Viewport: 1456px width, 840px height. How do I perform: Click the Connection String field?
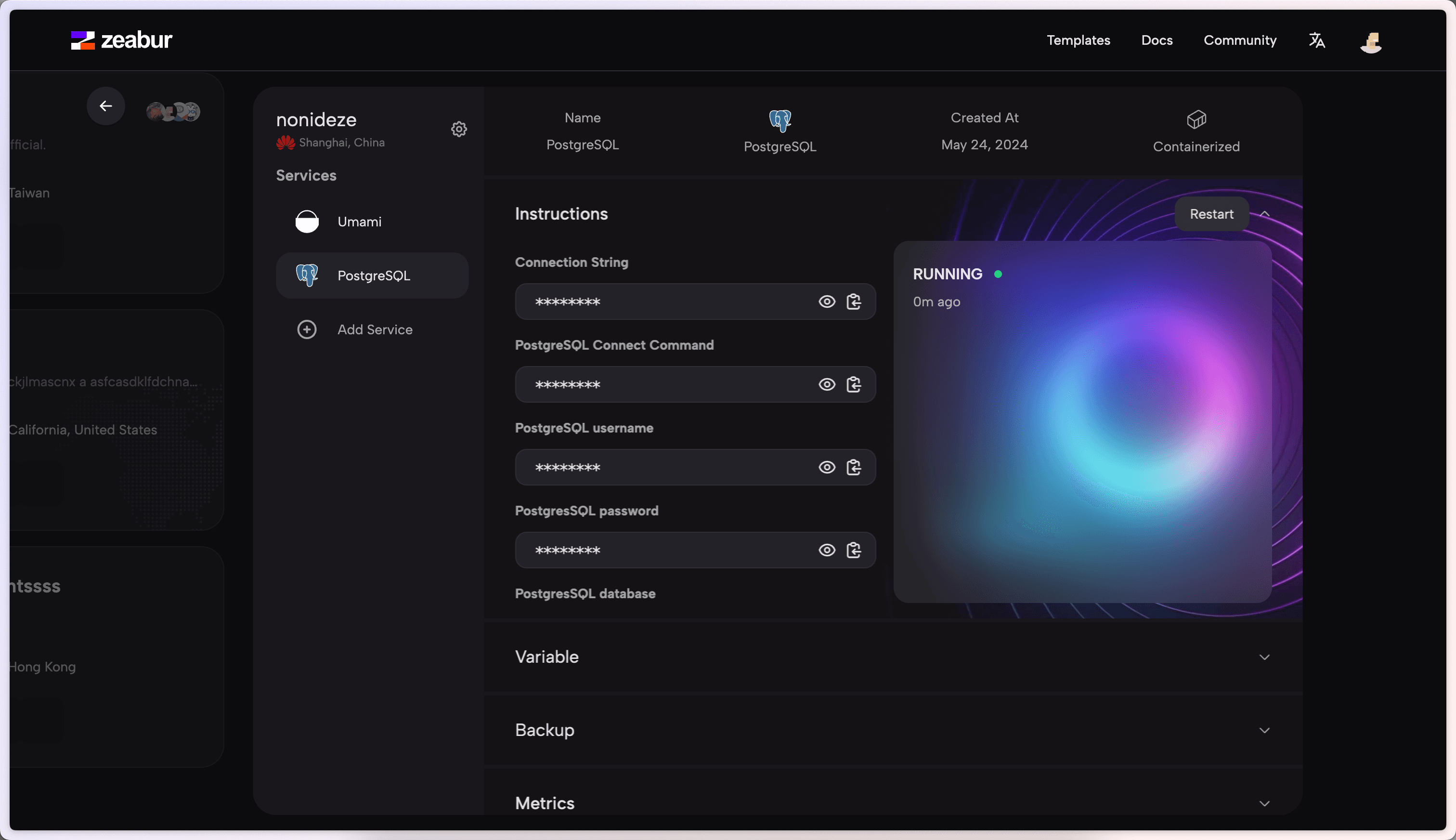pyautogui.click(x=695, y=302)
